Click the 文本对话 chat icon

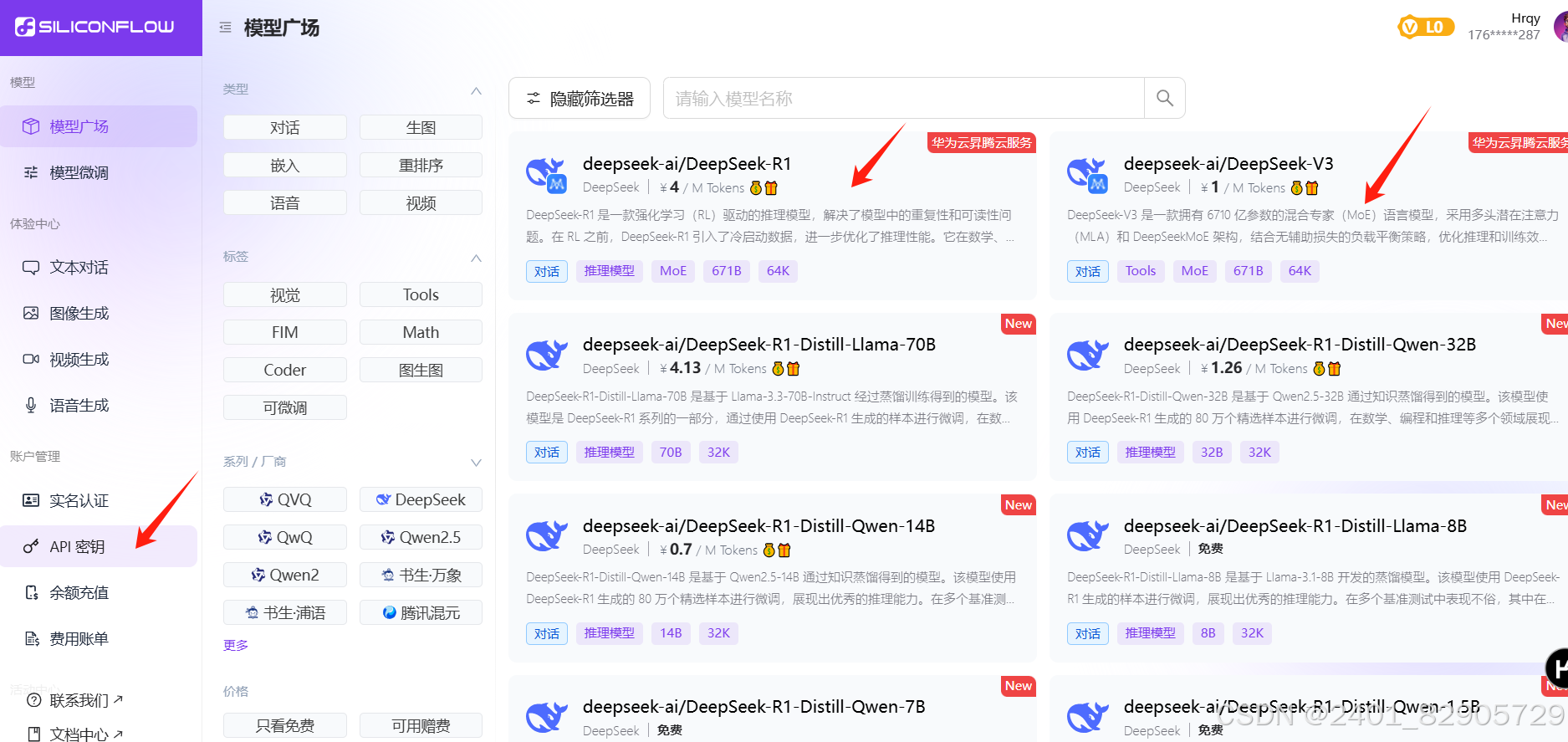[x=31, y=267]
